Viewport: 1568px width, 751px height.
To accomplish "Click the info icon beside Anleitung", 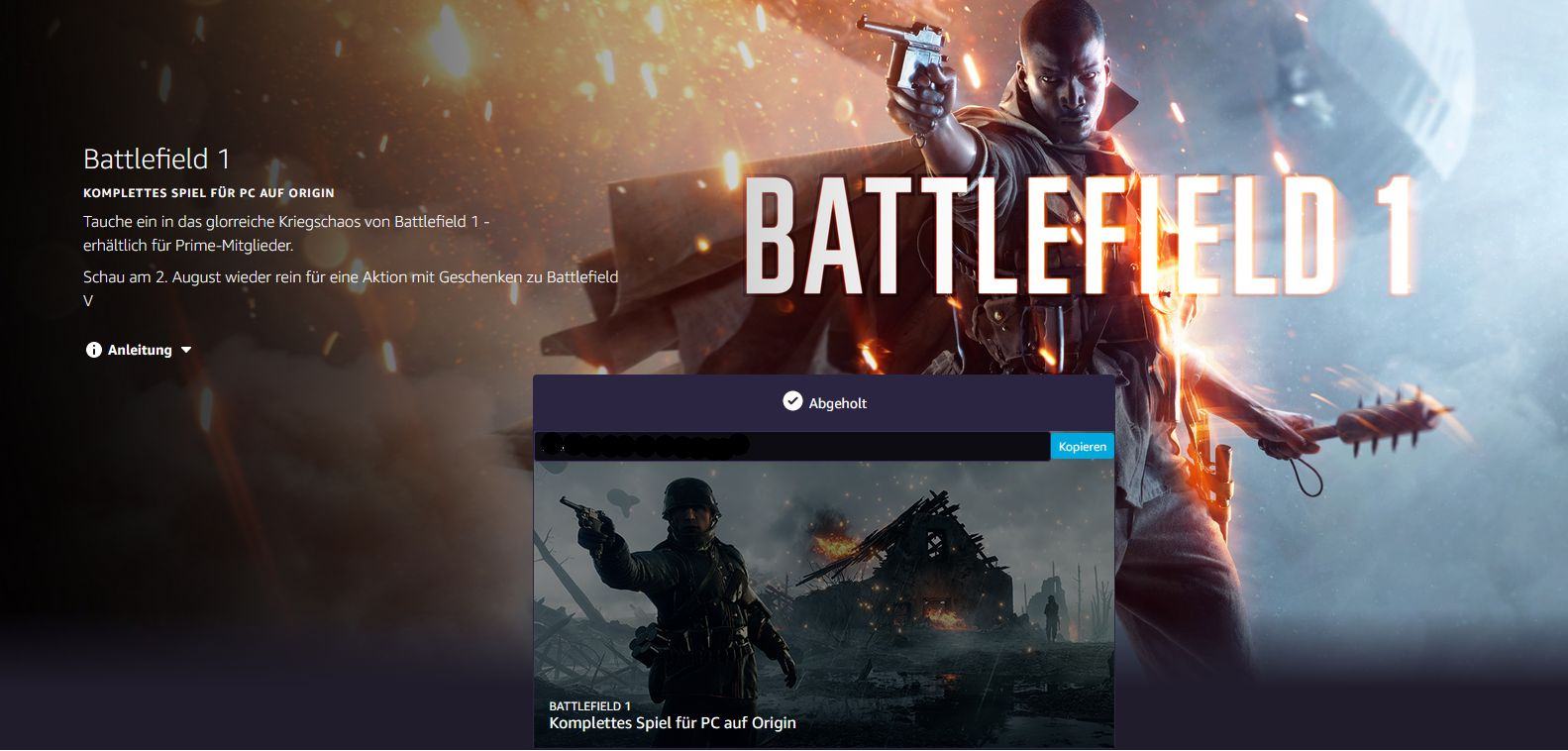I will (x=94, y=350).
